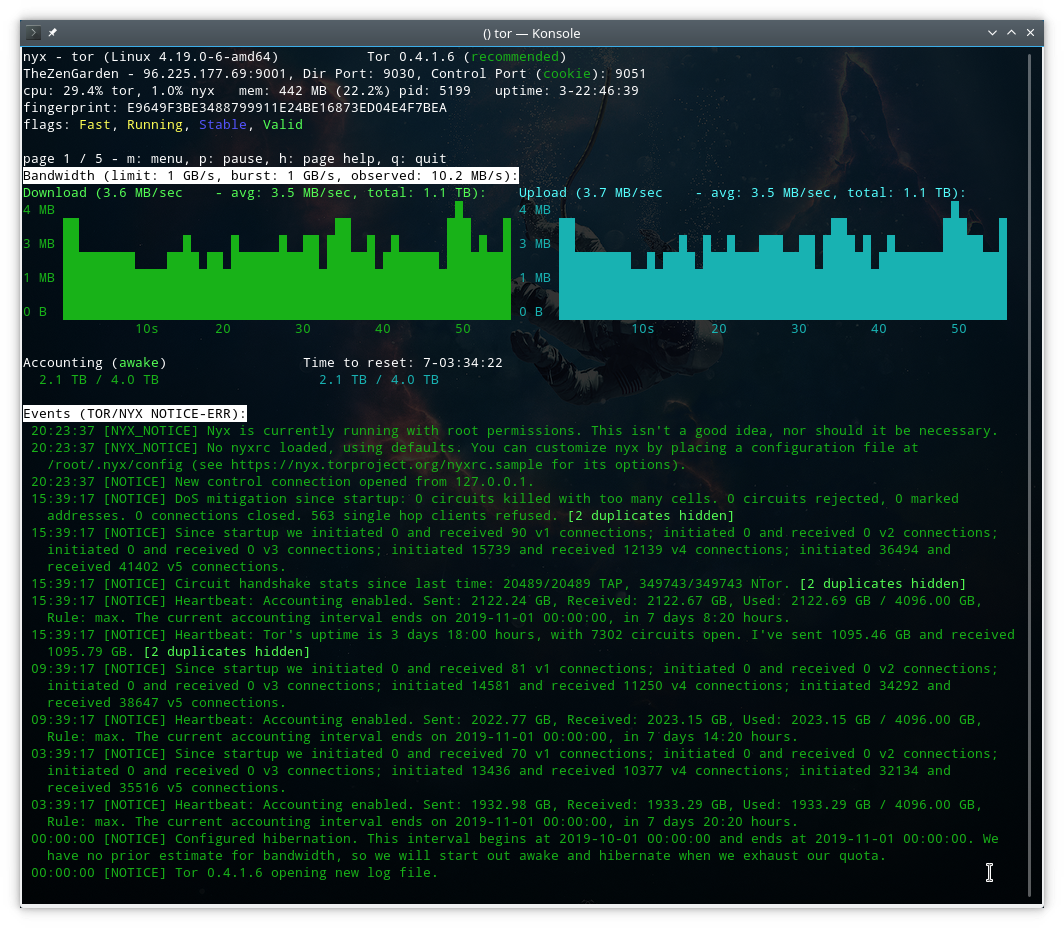The width and height of the screenshot is (1064, 928).
Task: Click the vertical scrollbar on the right edge
Action: pos(1029,475)
